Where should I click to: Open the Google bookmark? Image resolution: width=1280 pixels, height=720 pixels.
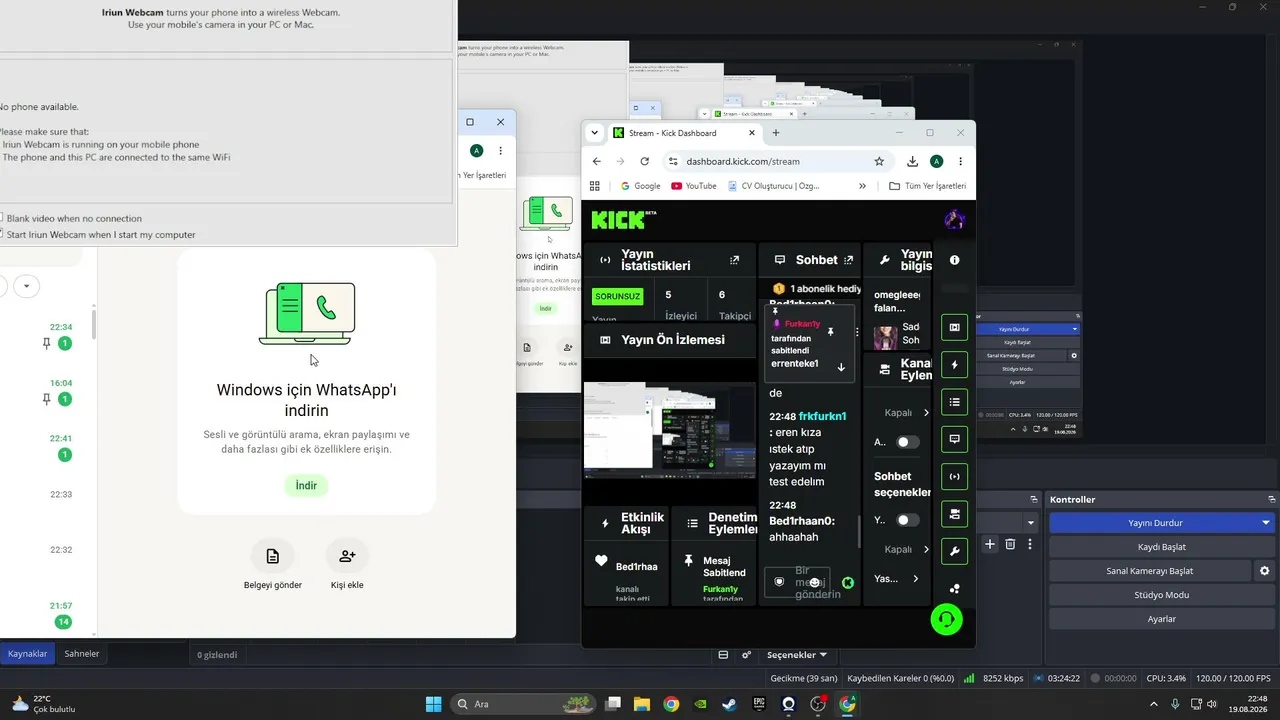tap(640, 186)
